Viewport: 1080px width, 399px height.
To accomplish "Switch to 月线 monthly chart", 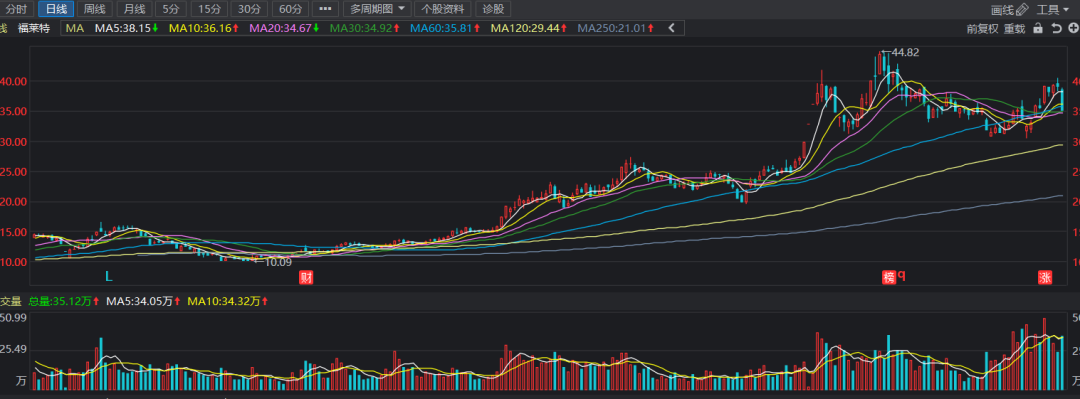I will click(134, 9).
